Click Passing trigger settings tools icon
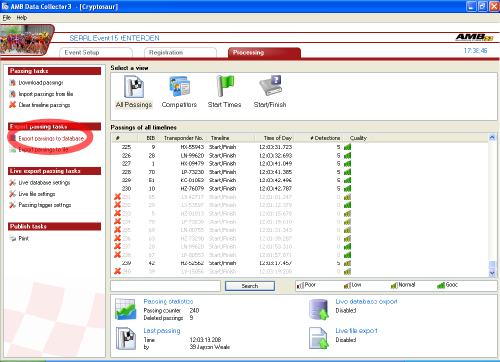 pos(13,205)
